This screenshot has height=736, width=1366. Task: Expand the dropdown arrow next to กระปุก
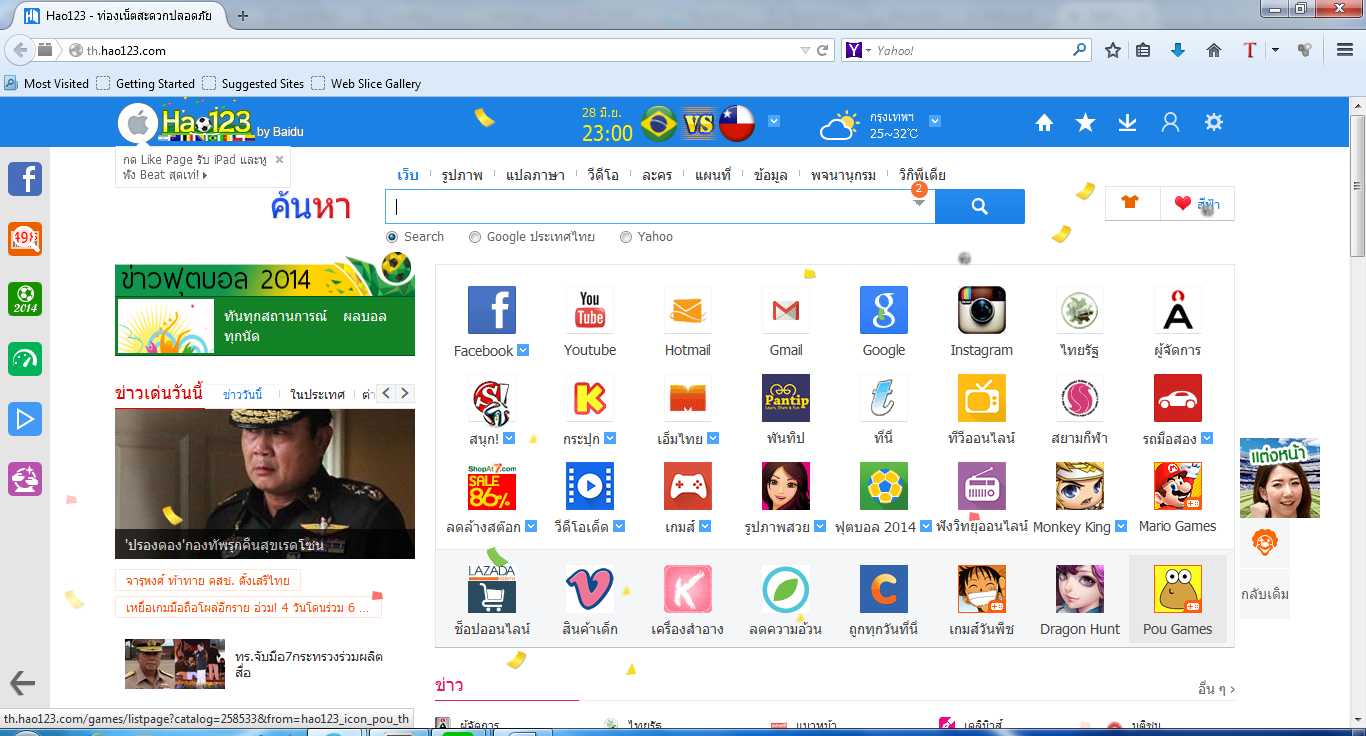[x=610, y=438]
